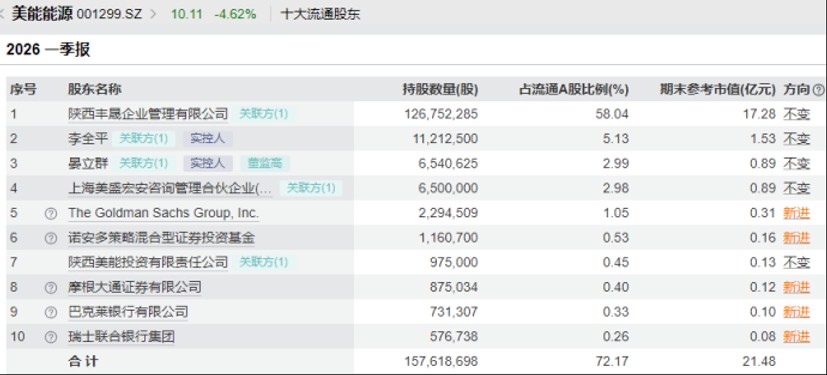The width and height of the screenshot is (827, 375).
Task: Open shareholder 上海美盛宏安咨询管理合伙企业
Action: (170, 188)
